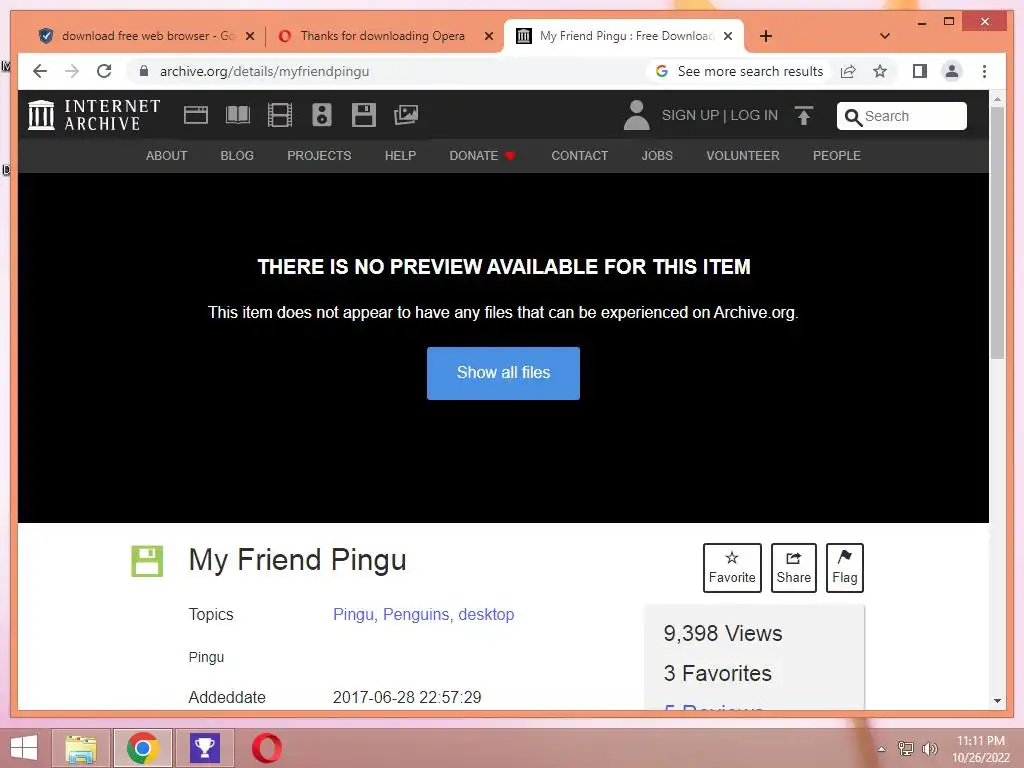The width and height of the screenshot is (1024, 768).
Task: Close the 'download free web browser' tab
Action: coord(249,36)
